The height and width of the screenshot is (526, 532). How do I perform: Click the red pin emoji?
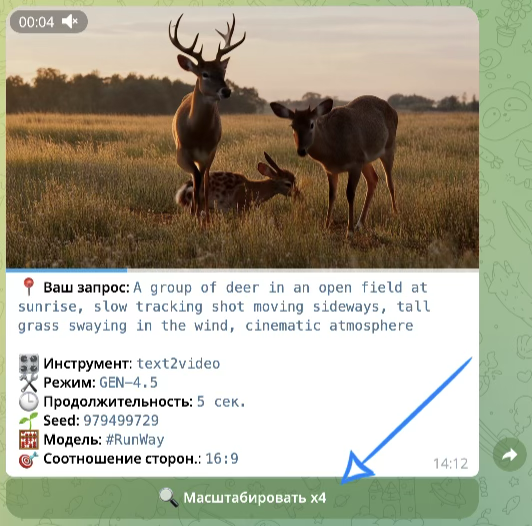pos(28,286)
